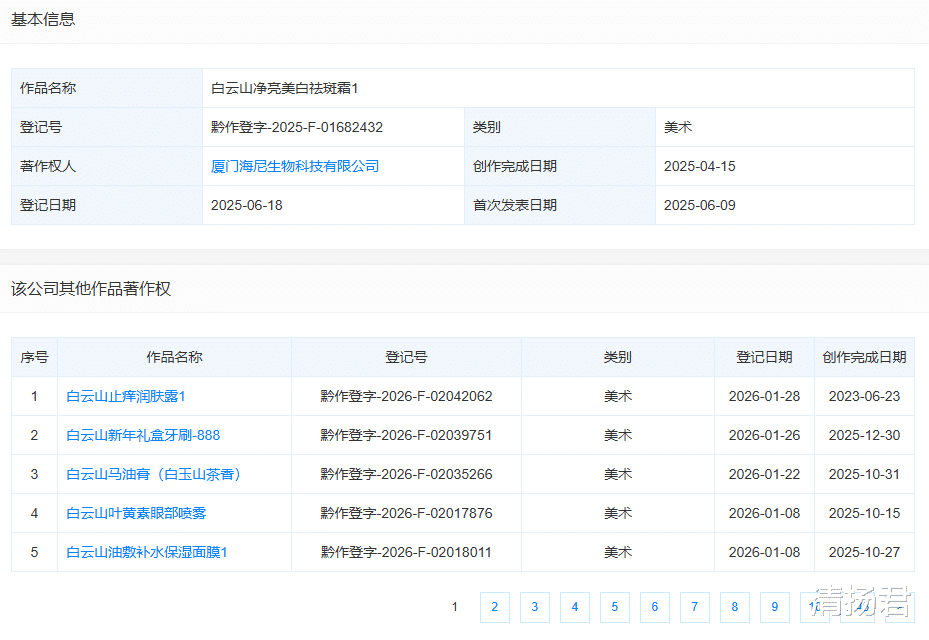
Task: Click registration date value 2025-06-18
Action: point(246,206)
